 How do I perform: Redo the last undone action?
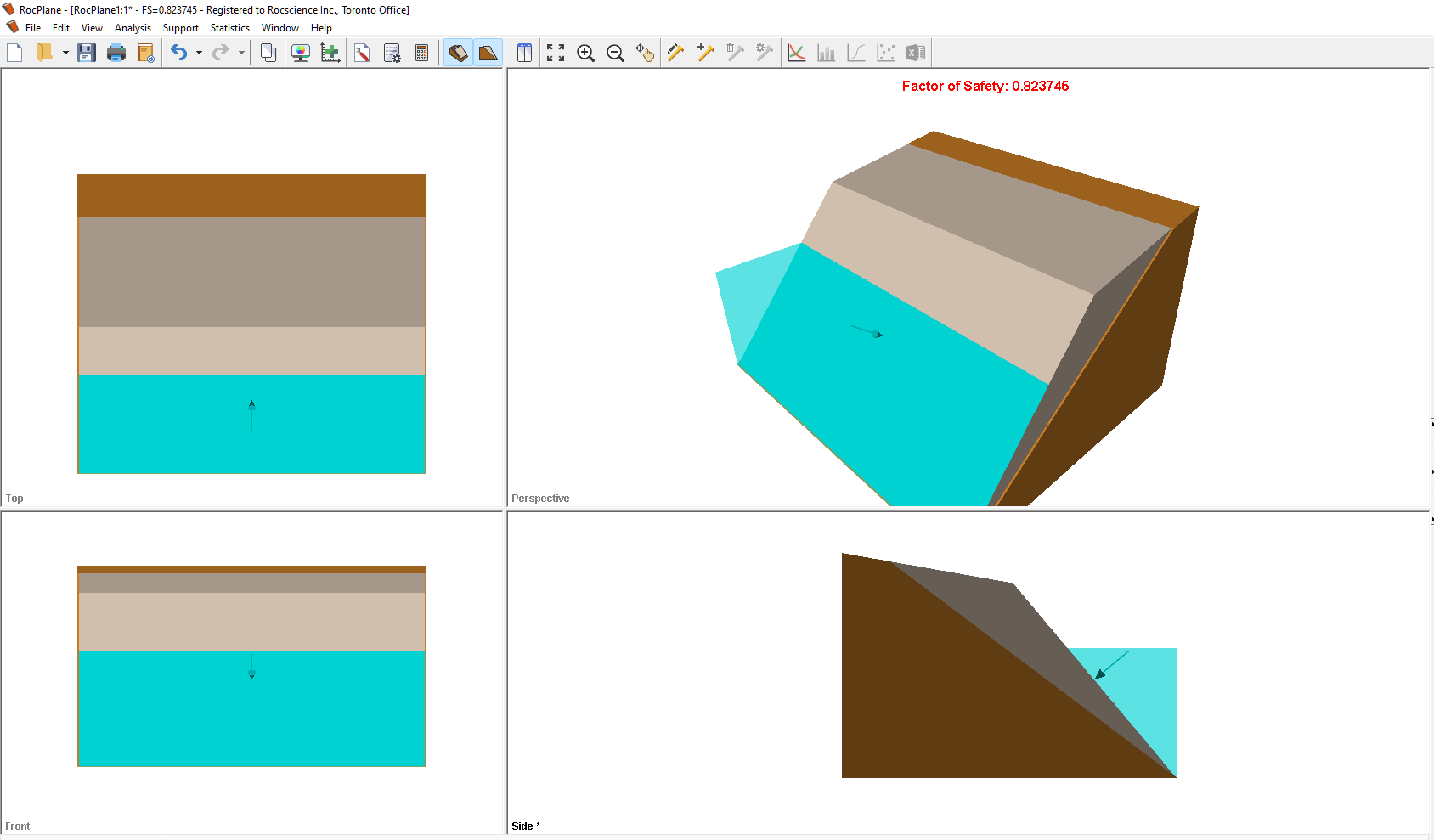221,53
